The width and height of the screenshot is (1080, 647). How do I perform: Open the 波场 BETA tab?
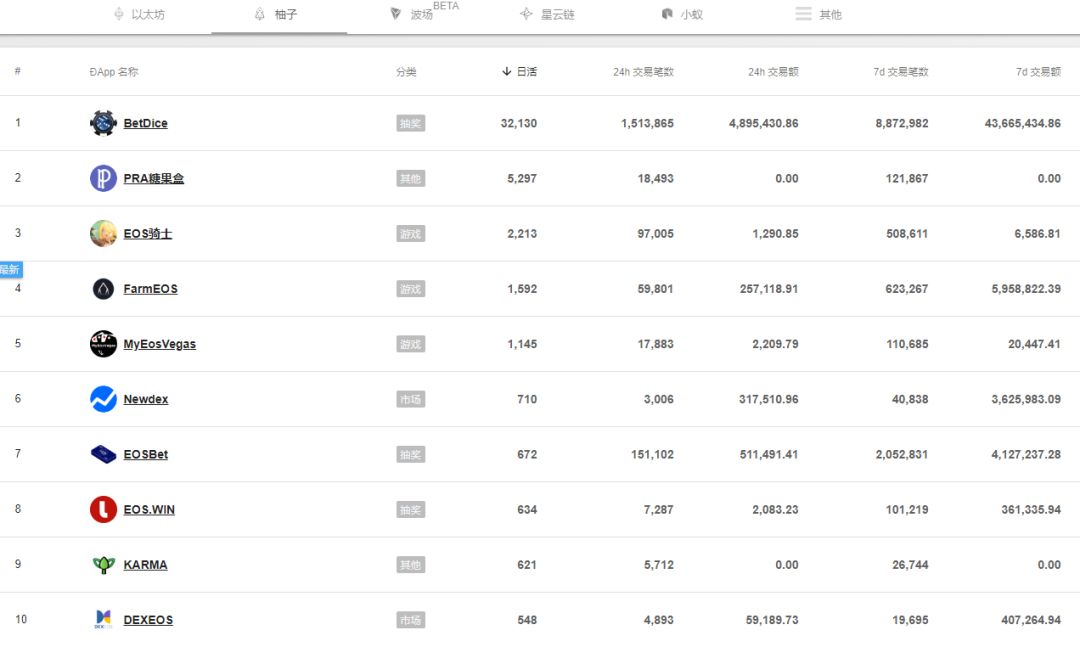pos(424,12)
